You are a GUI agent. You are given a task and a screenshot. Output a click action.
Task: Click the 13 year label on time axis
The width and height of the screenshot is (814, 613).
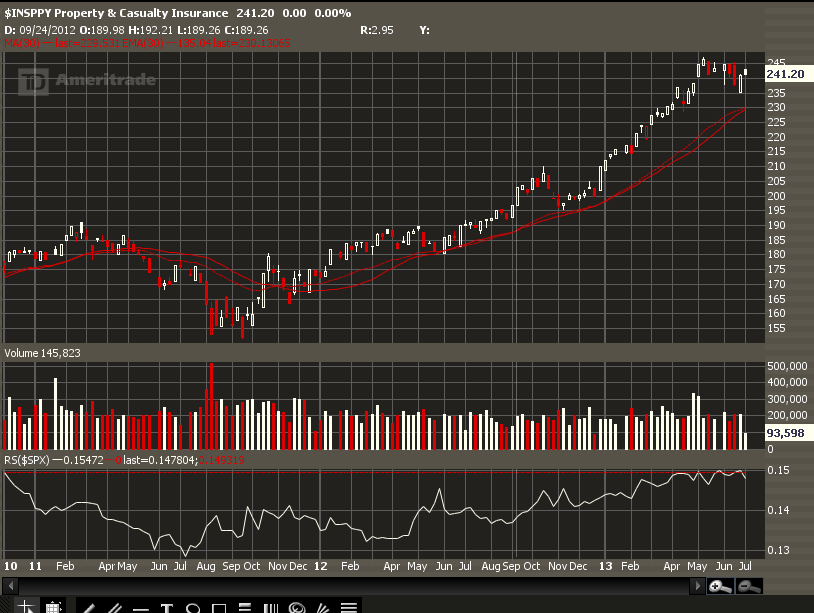point(605,566)
